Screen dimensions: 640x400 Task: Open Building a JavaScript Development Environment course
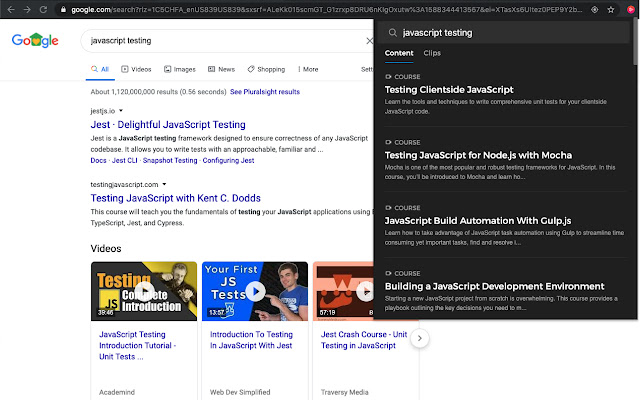click(x=495, y=287)
